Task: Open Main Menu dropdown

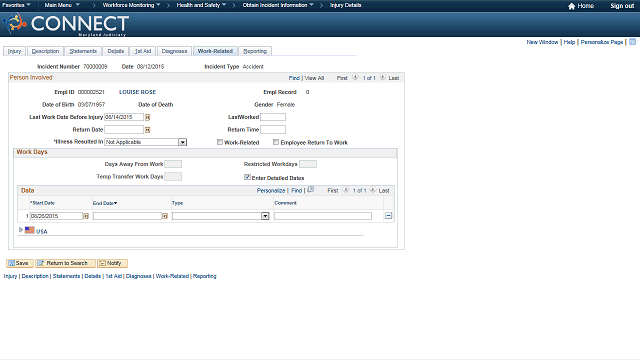Action: pyautogui.click(x=62, y=5)
